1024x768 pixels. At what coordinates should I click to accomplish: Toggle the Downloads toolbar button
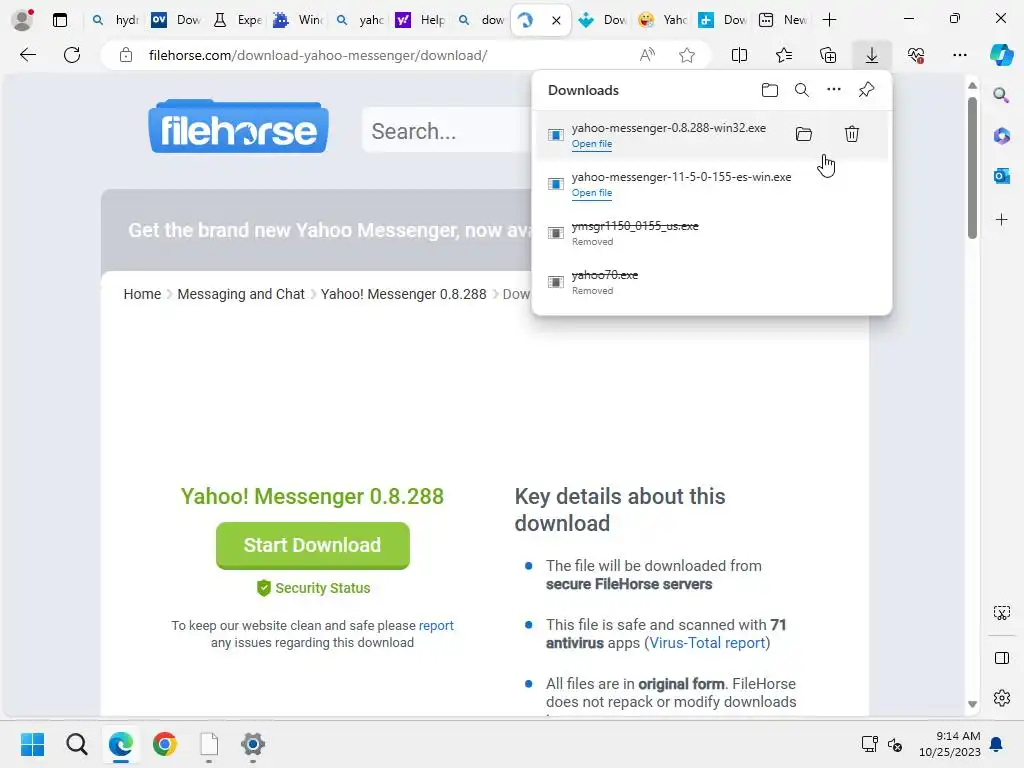872,56
